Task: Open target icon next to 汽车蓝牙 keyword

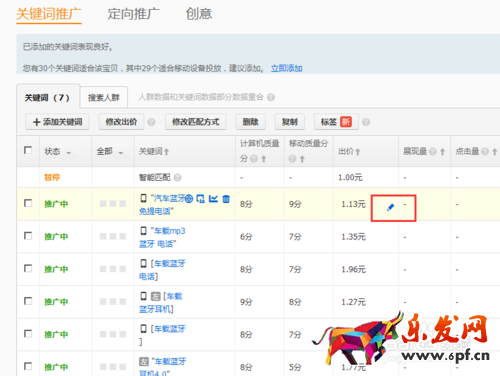Action: (189, 199)
